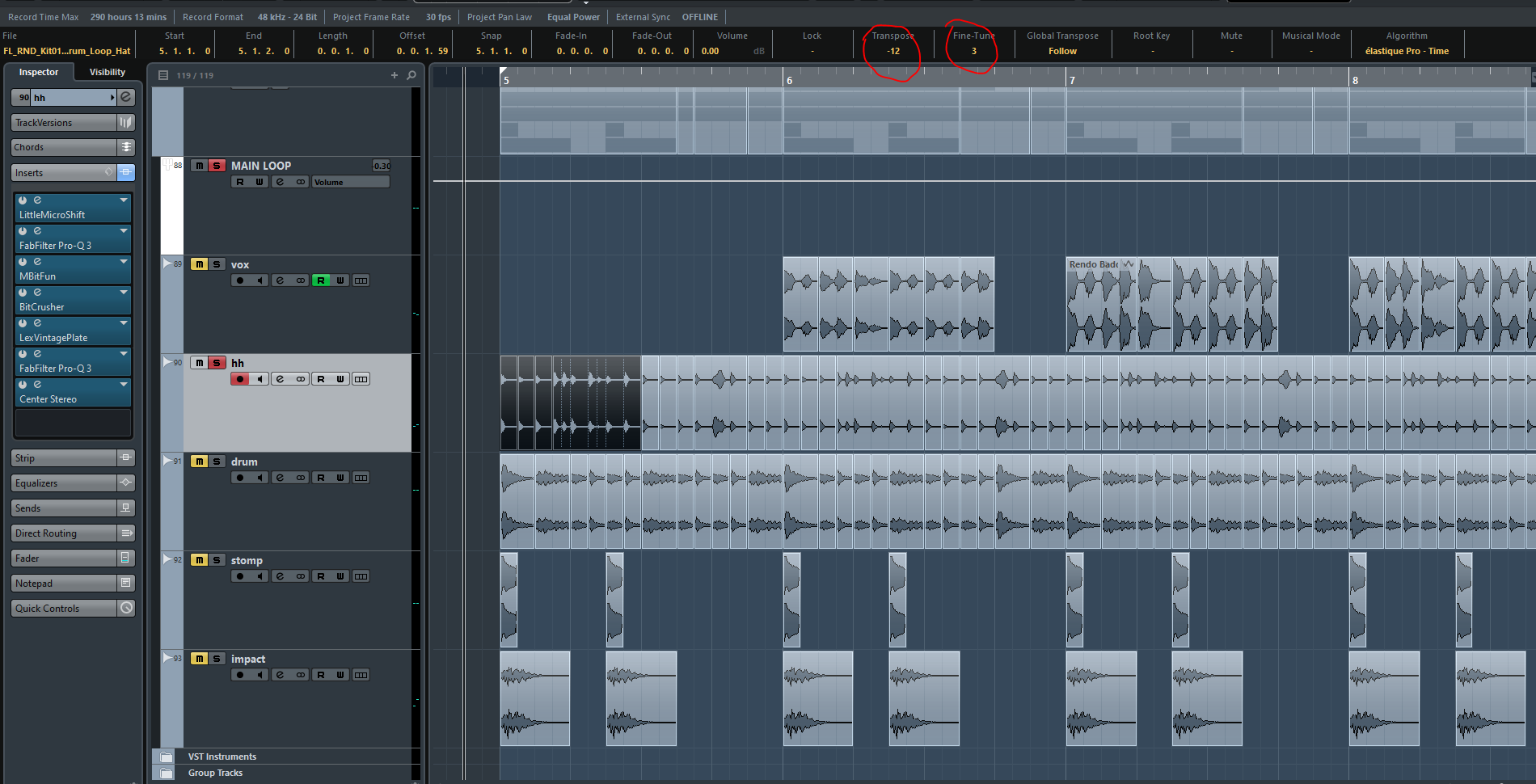Click the Group Tracks folder icon

(x=167, y=773)
